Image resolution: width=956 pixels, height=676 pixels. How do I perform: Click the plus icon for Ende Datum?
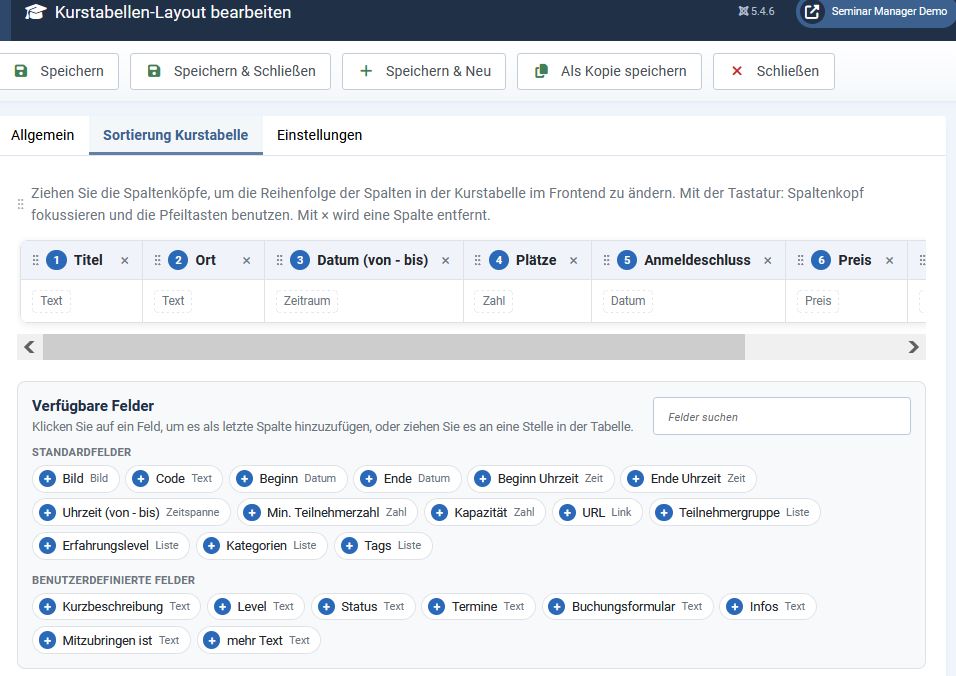click(x=368, y=479)
